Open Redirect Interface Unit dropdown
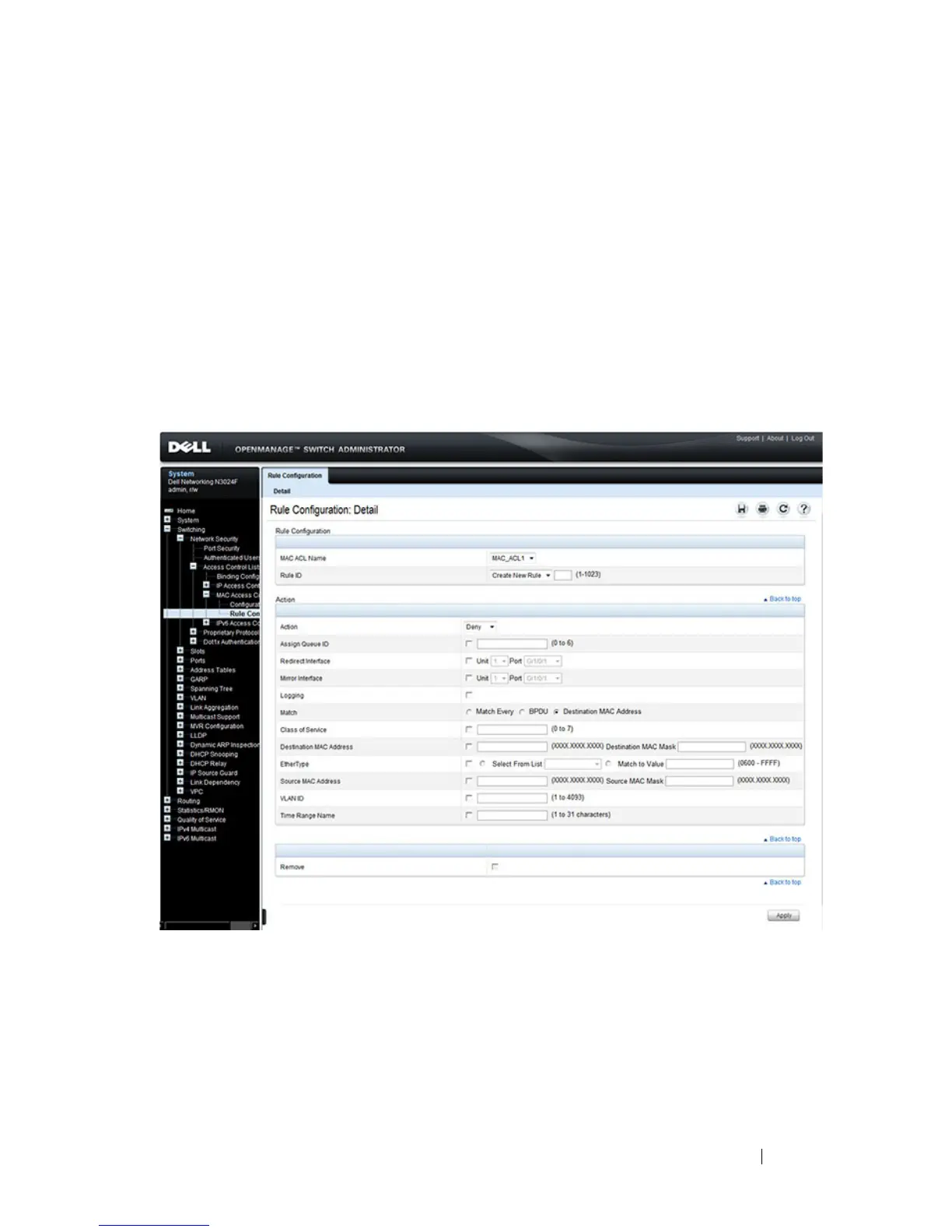Viewport: 952px width, 1232px height. (499, 661)
